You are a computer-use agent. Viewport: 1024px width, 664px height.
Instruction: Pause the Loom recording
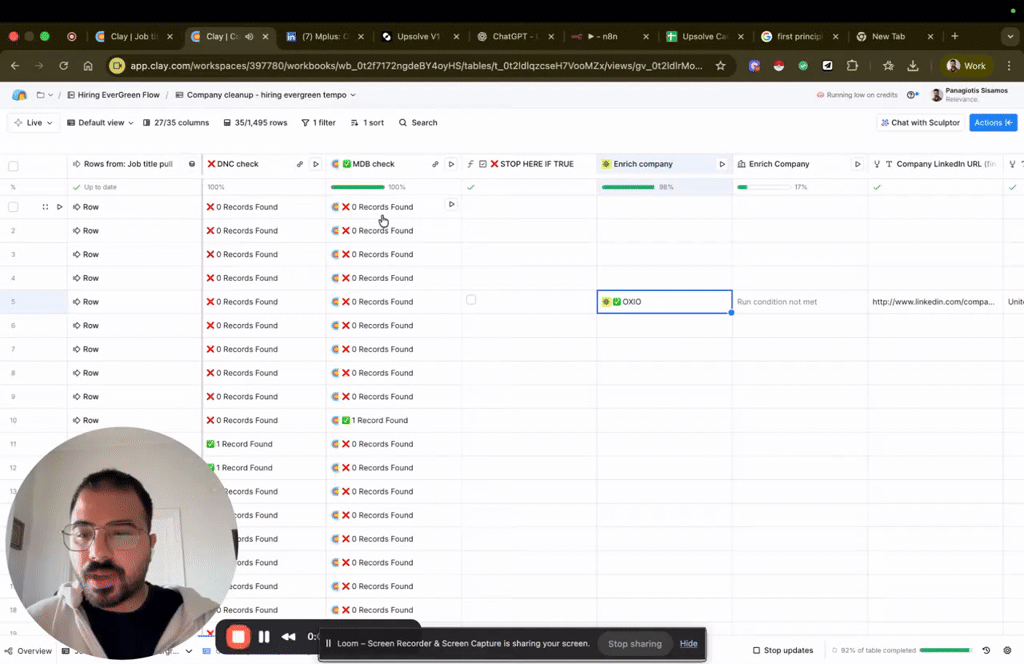tap(264, 636)
